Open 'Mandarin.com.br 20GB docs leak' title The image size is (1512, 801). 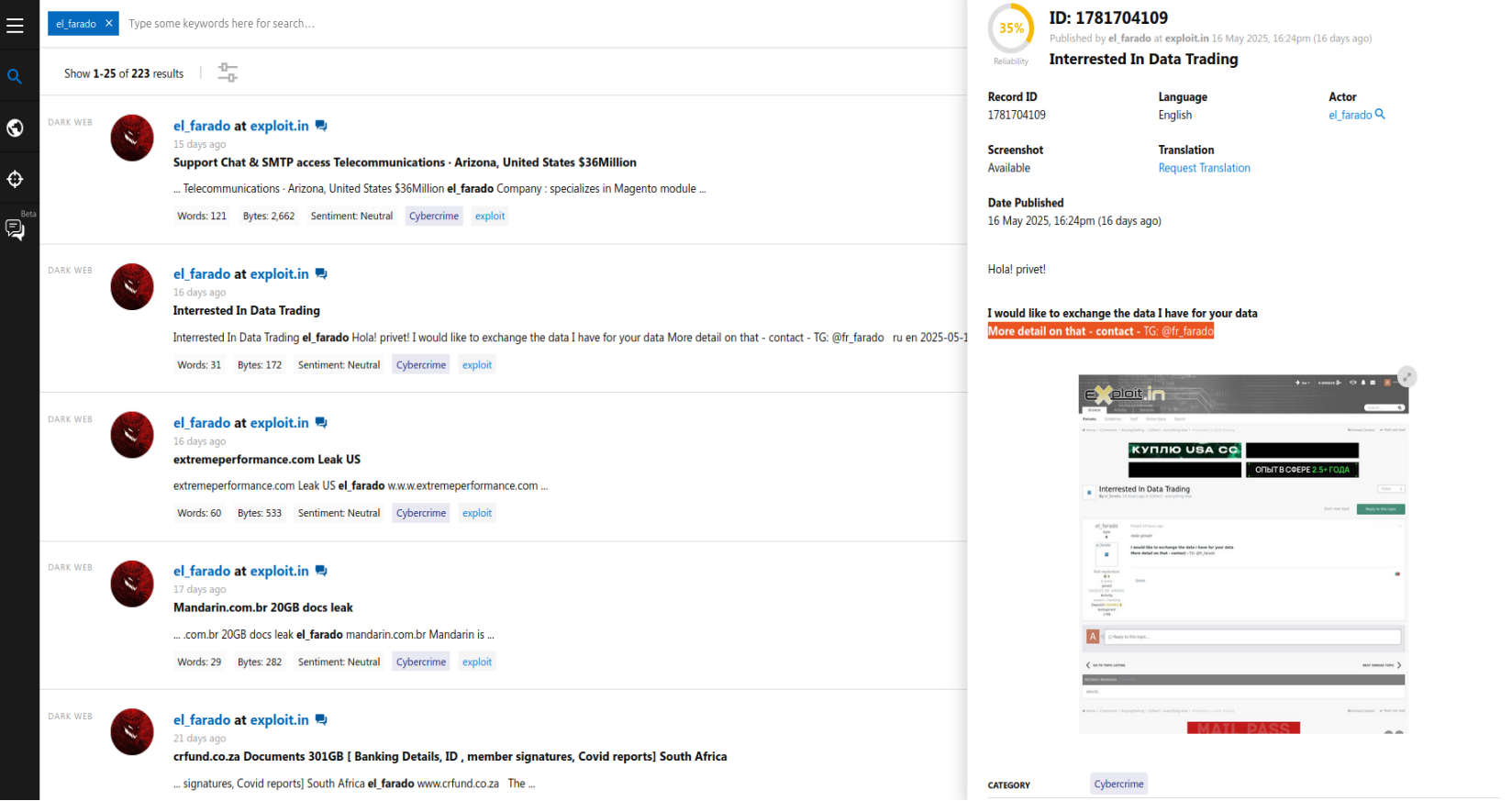coord(263,608)
